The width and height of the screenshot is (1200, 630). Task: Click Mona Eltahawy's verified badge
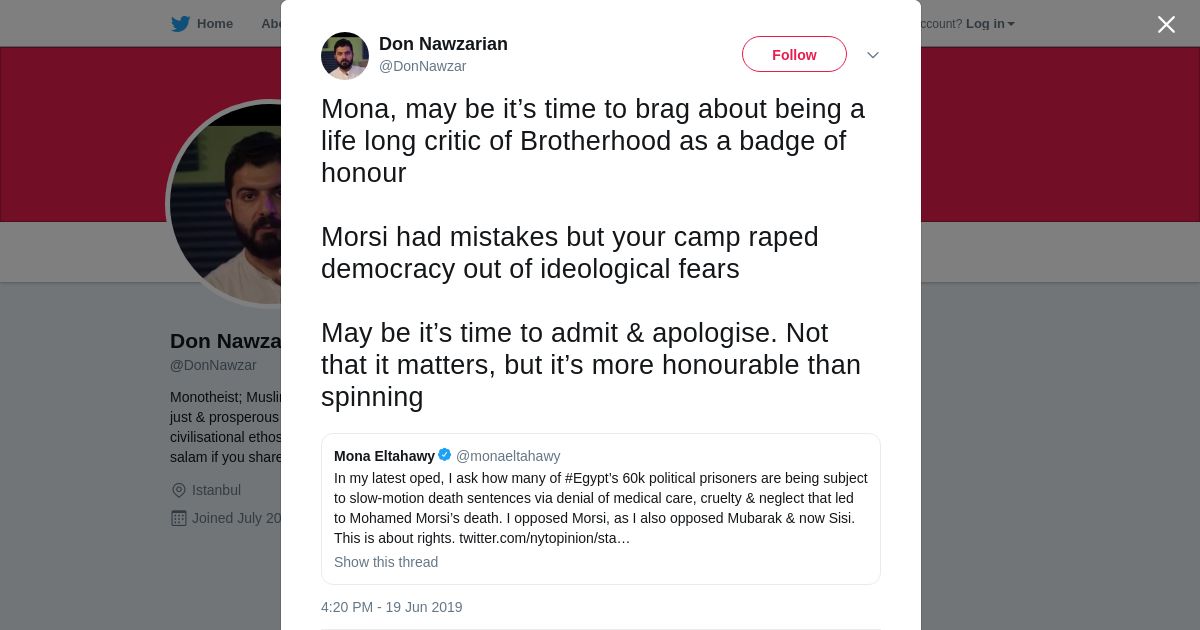(445, 455)
